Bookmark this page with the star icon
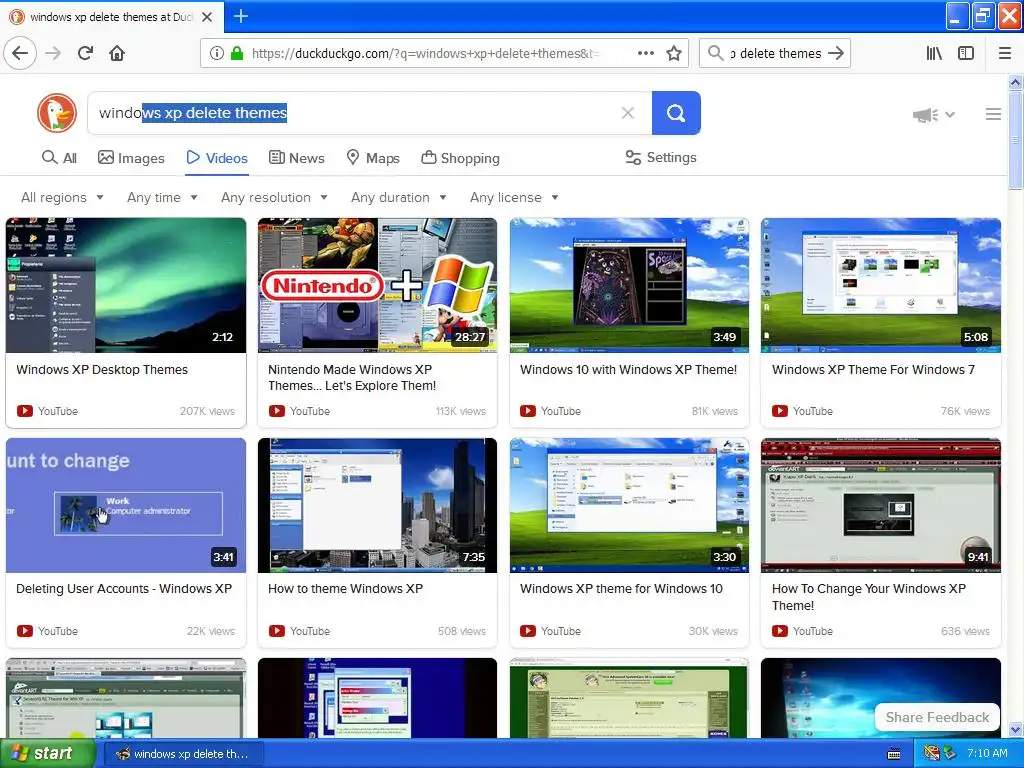The width and height of the screenshot is (1024, 768). [674, 54]
